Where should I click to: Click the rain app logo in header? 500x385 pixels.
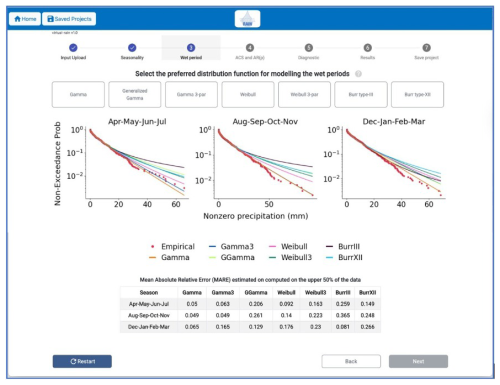click(247, 19)
